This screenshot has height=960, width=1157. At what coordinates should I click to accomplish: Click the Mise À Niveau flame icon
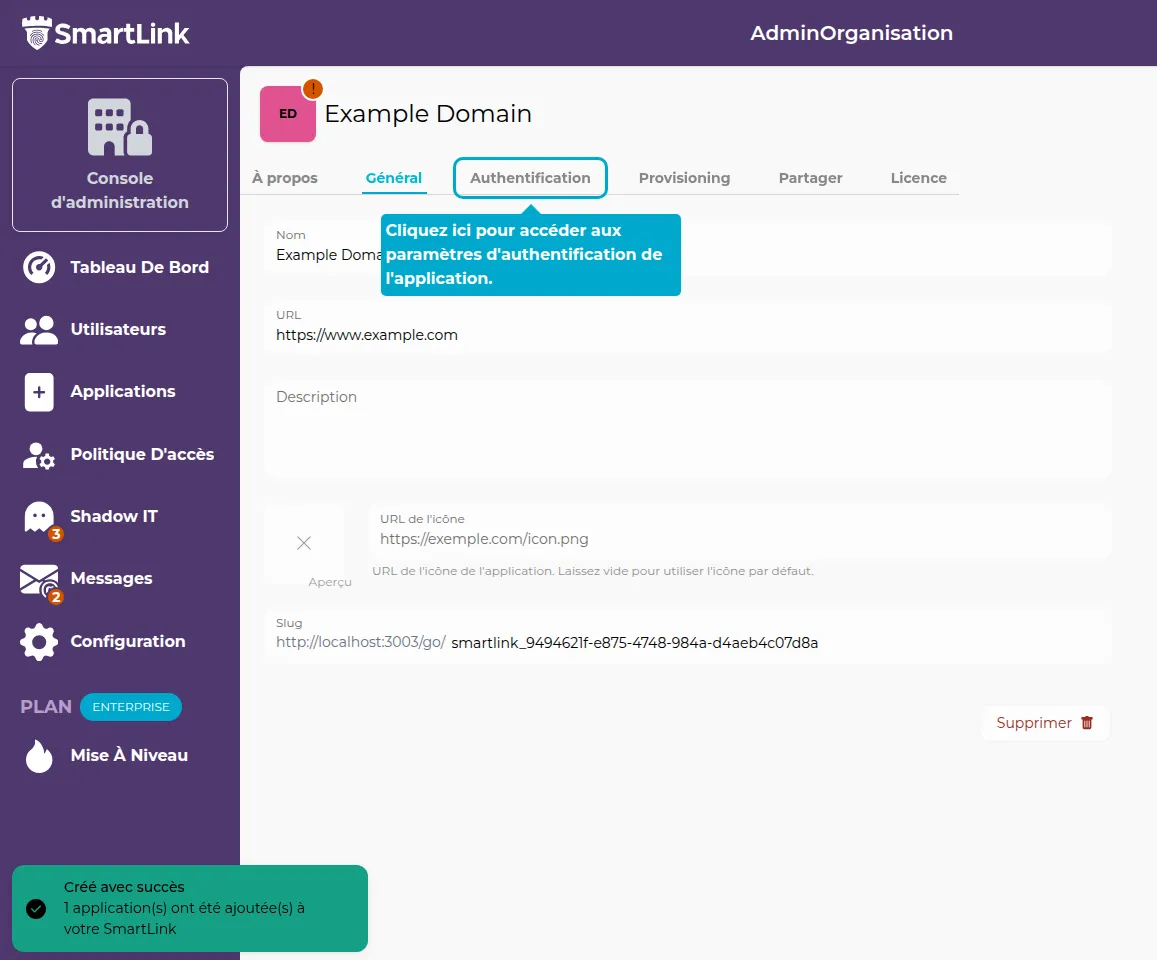pos(39,756)
